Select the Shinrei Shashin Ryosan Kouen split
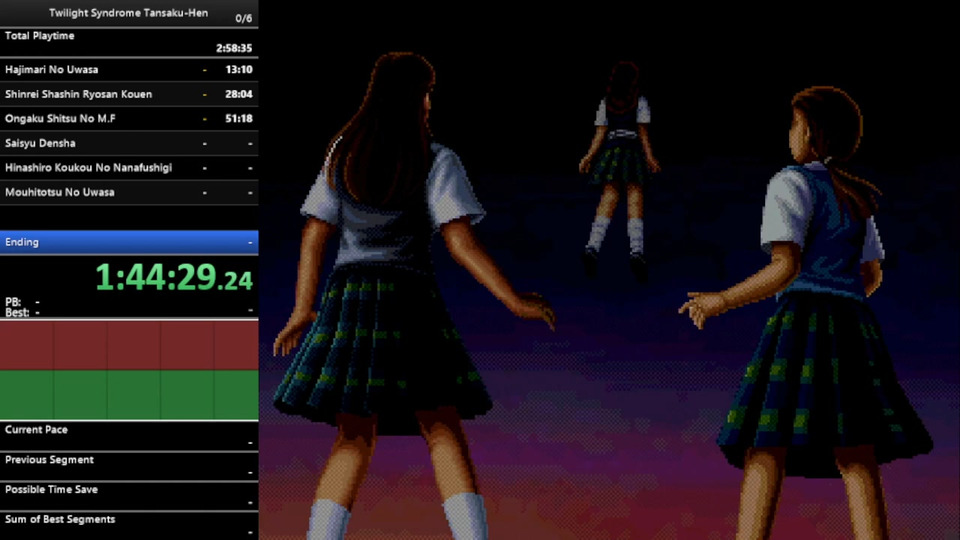The image size is (960, 540). [129, 94]
